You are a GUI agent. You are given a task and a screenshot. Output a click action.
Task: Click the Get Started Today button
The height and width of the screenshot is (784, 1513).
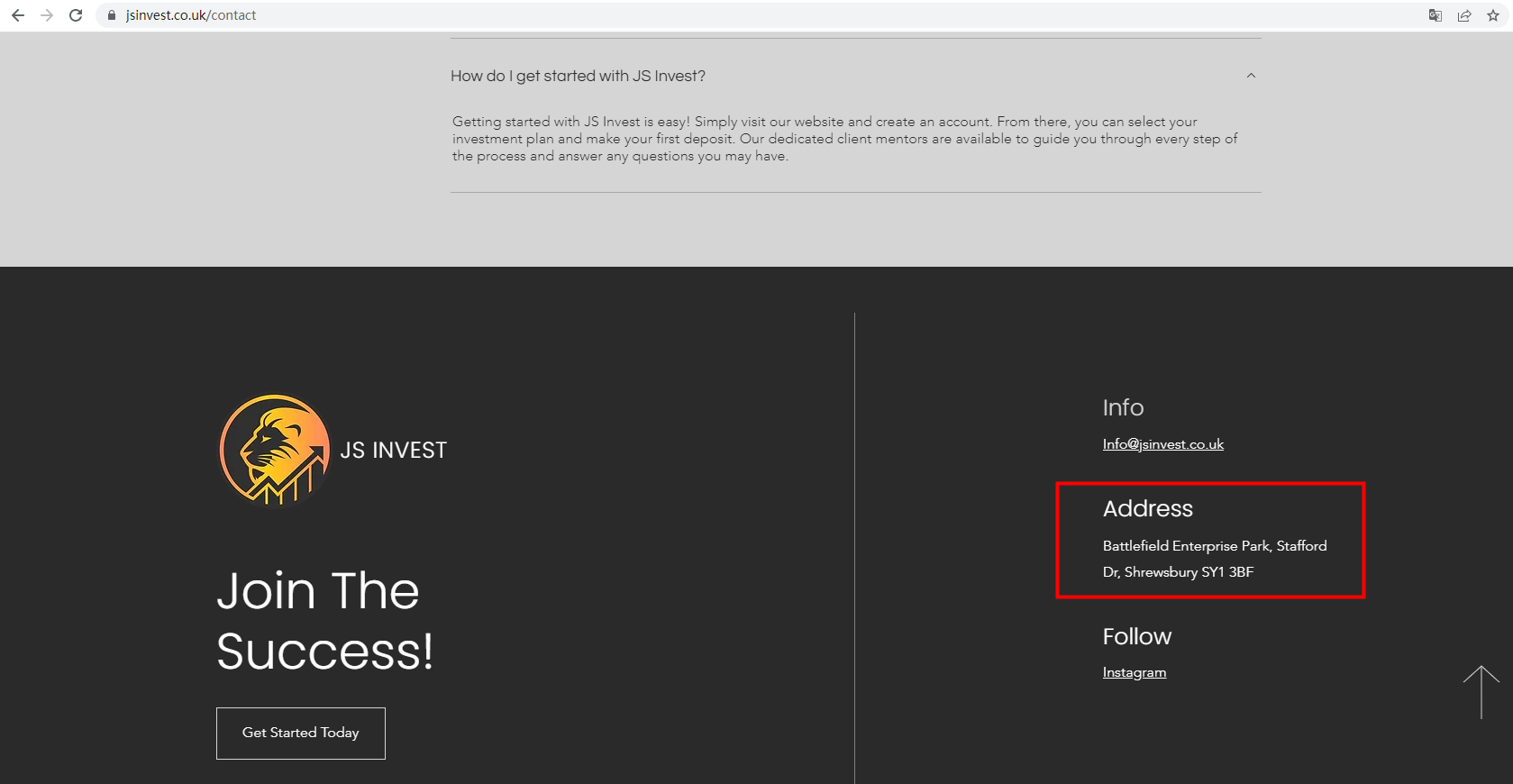click(301, 733)
